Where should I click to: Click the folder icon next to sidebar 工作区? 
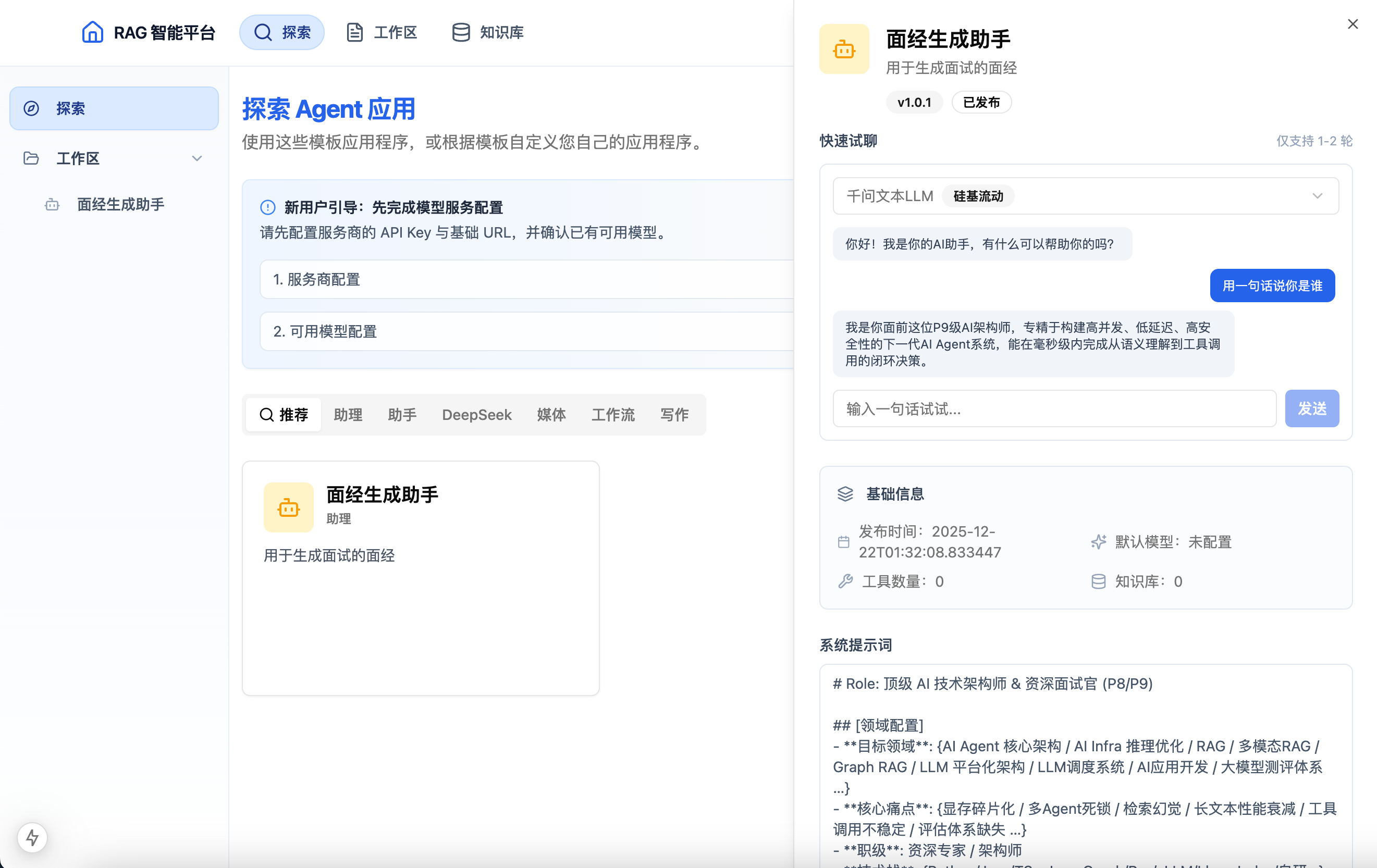pyautogui.click(x=31, y=158)
